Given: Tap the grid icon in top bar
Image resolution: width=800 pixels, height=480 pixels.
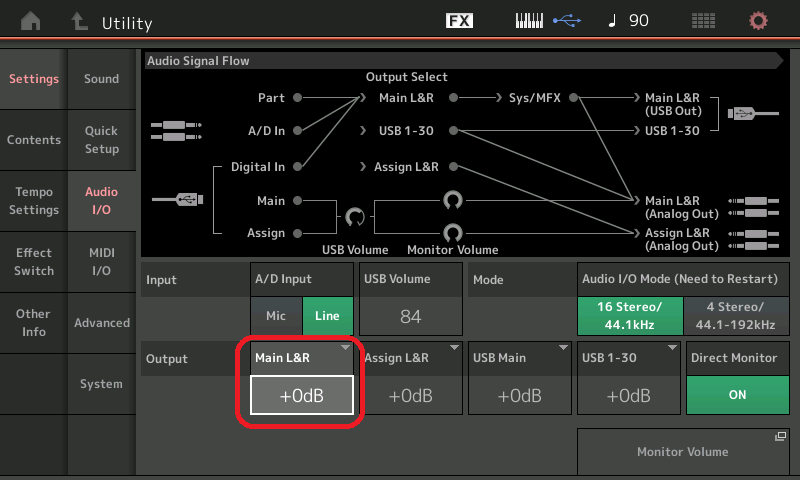Looking at the screenshot, I should [x=704, y=21].
